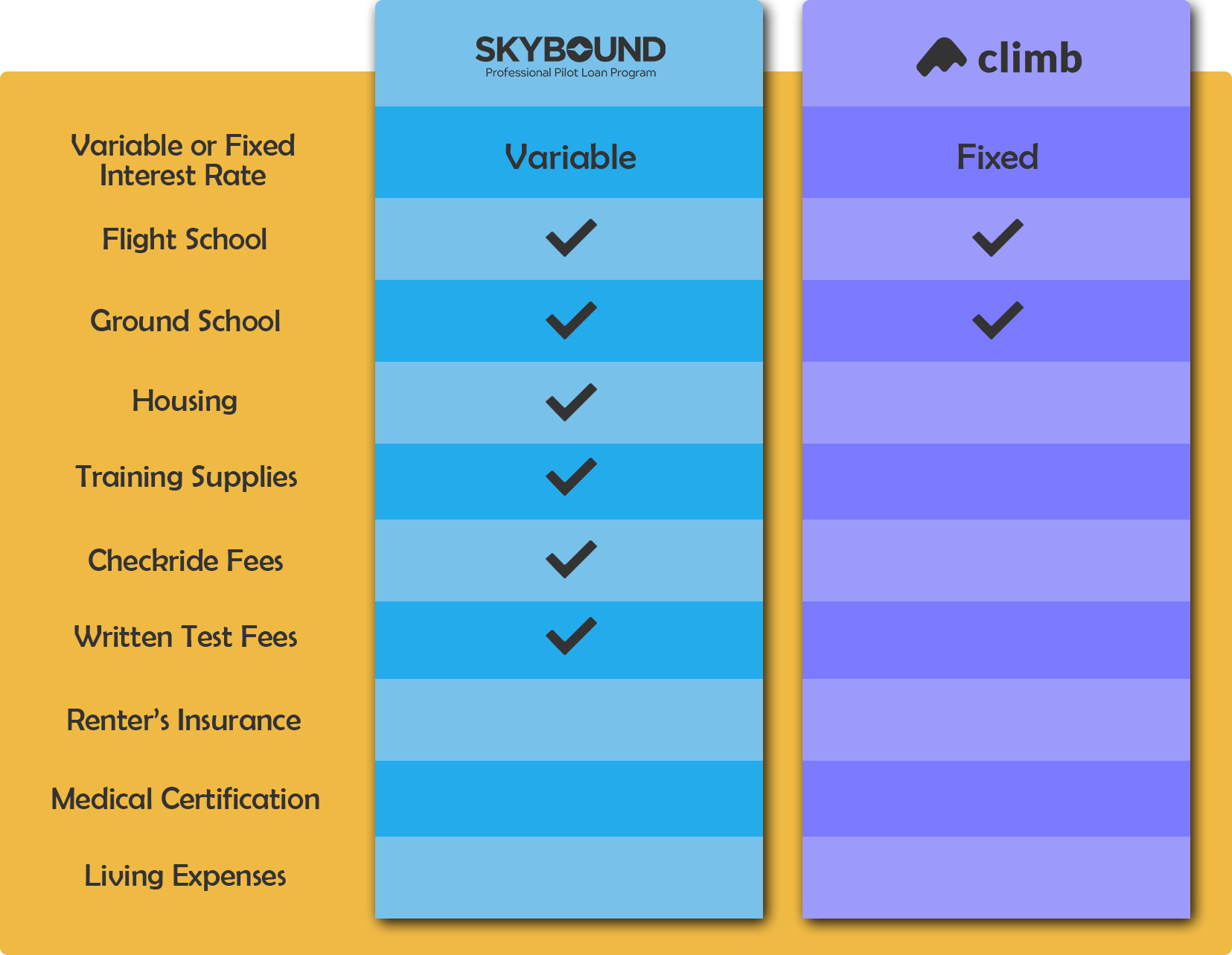This screenshot has height=955, width=1232.
Task: Click the Medical Certification label
Action: click(x=185, y=799)
